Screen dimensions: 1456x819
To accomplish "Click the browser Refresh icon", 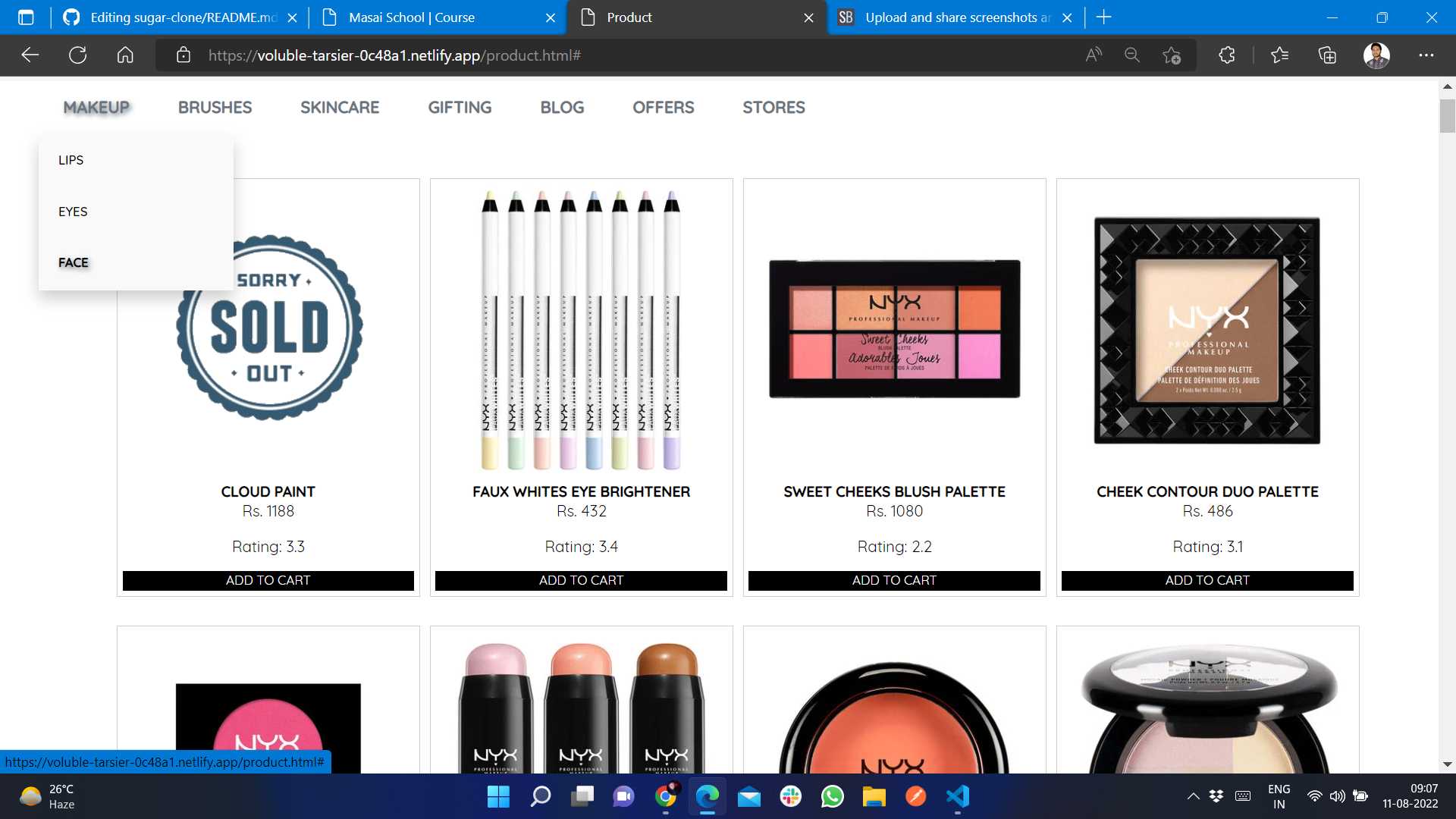I will (x=77, y=55).
